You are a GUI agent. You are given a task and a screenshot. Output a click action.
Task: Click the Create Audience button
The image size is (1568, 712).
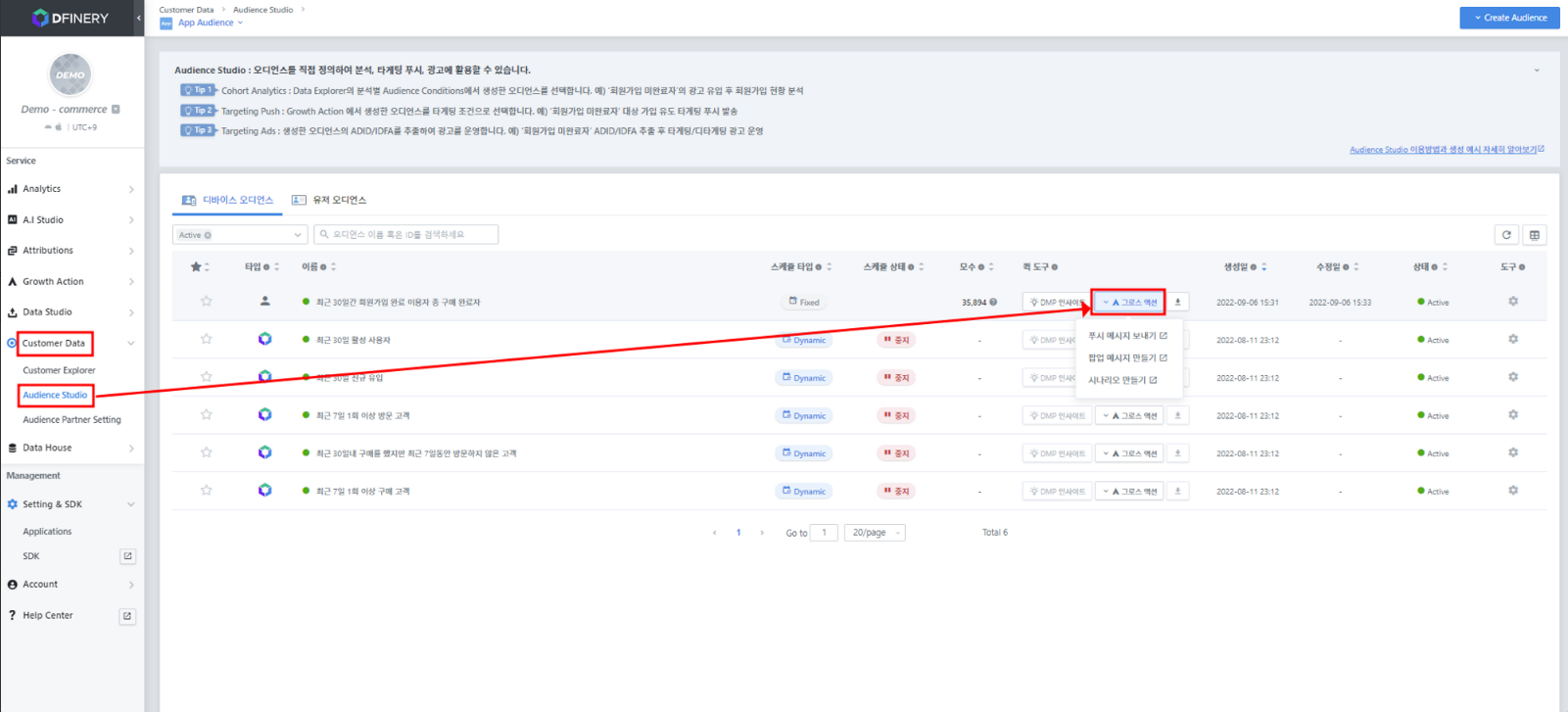coord(1509,18)
